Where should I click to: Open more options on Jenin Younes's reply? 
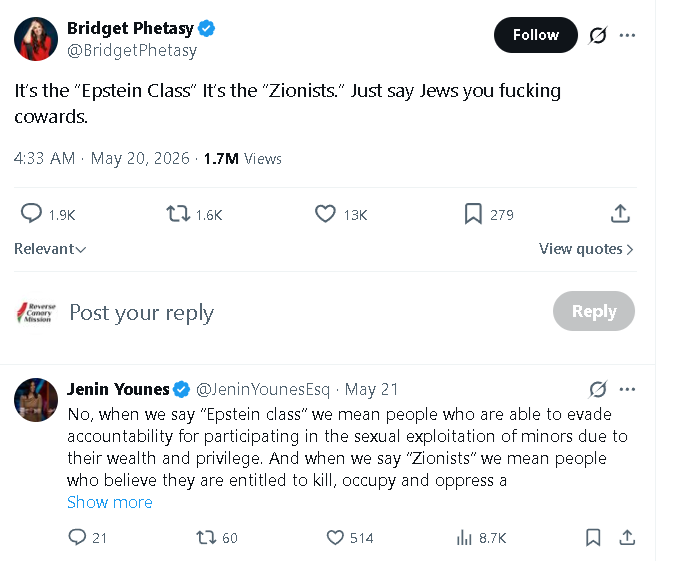[627, 389]
